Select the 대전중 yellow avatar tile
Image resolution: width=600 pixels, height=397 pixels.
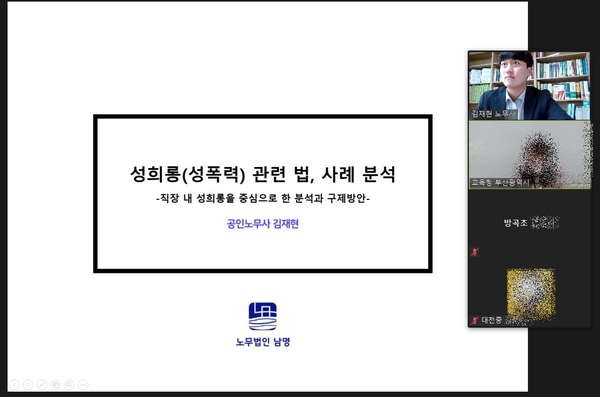tap(529, 293)
